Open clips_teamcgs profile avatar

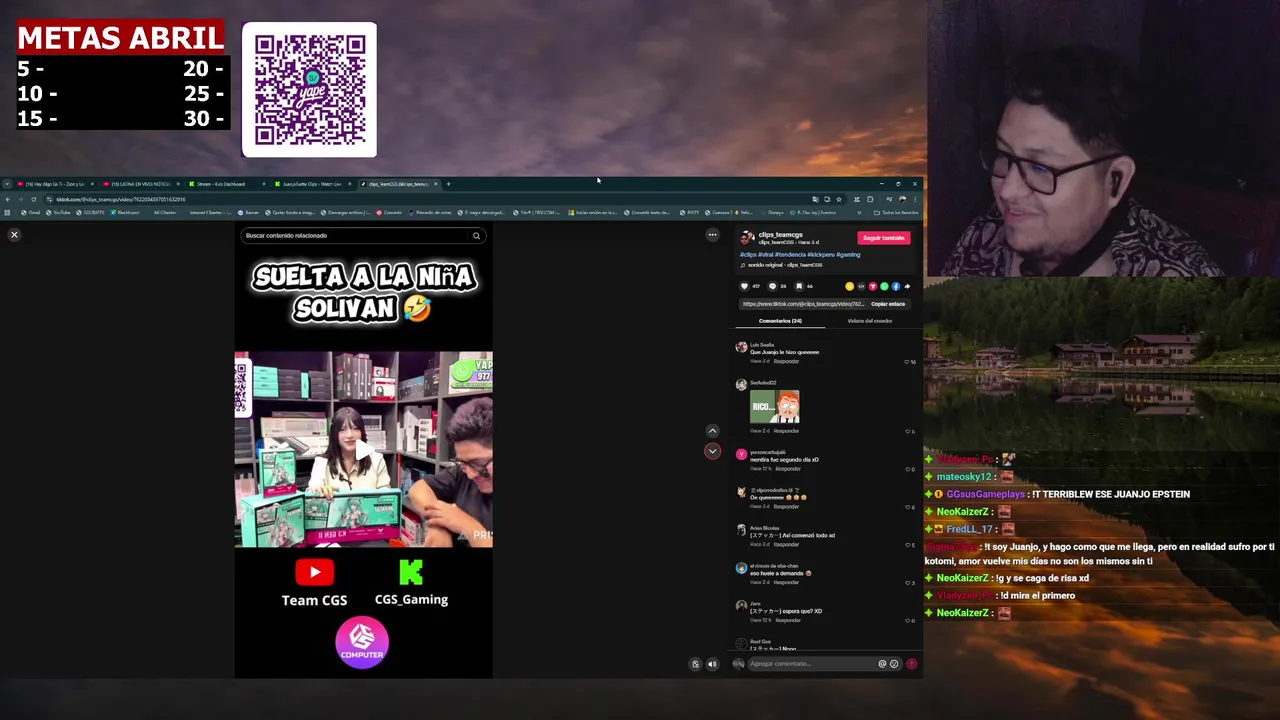tap(747, 238)
